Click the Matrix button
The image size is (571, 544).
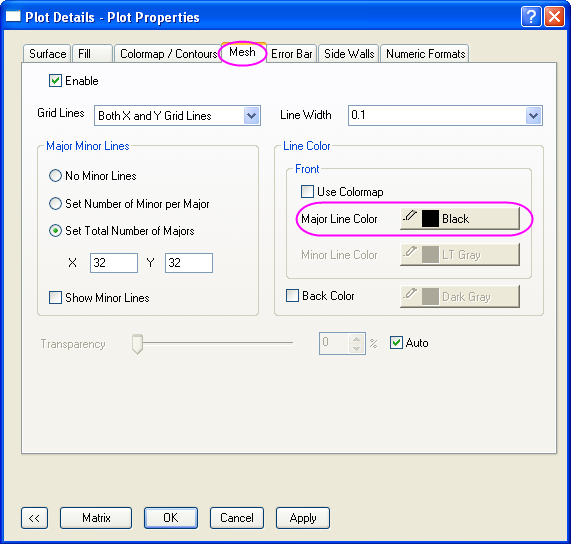coord(96,518)
